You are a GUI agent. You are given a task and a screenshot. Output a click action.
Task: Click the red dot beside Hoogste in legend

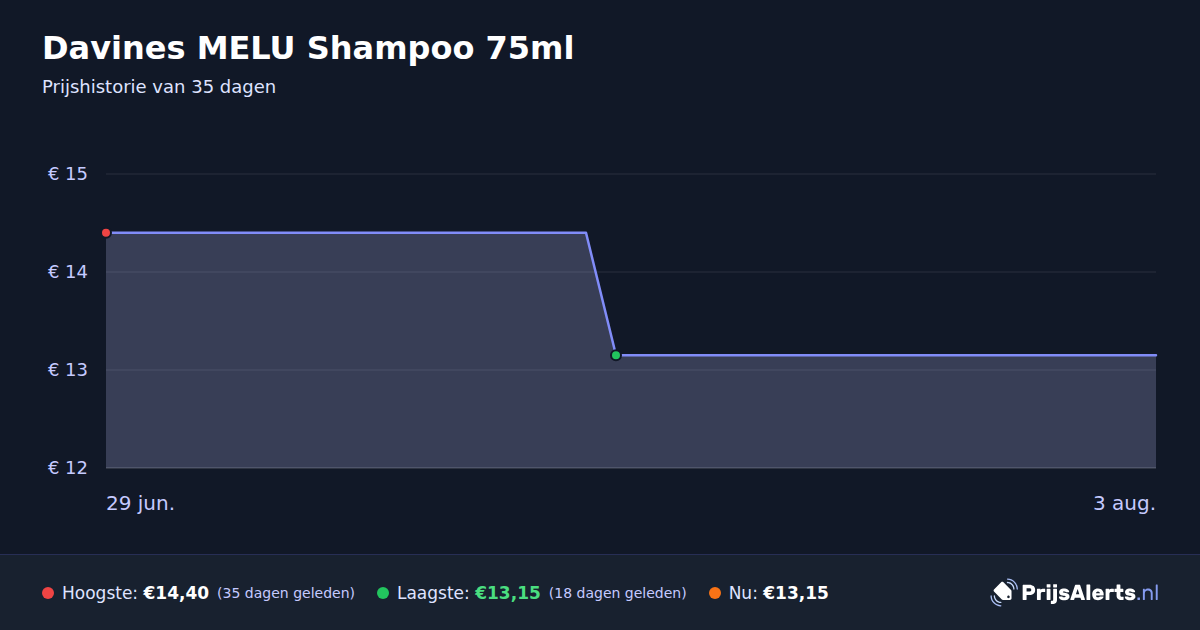(x=48, y=593)
